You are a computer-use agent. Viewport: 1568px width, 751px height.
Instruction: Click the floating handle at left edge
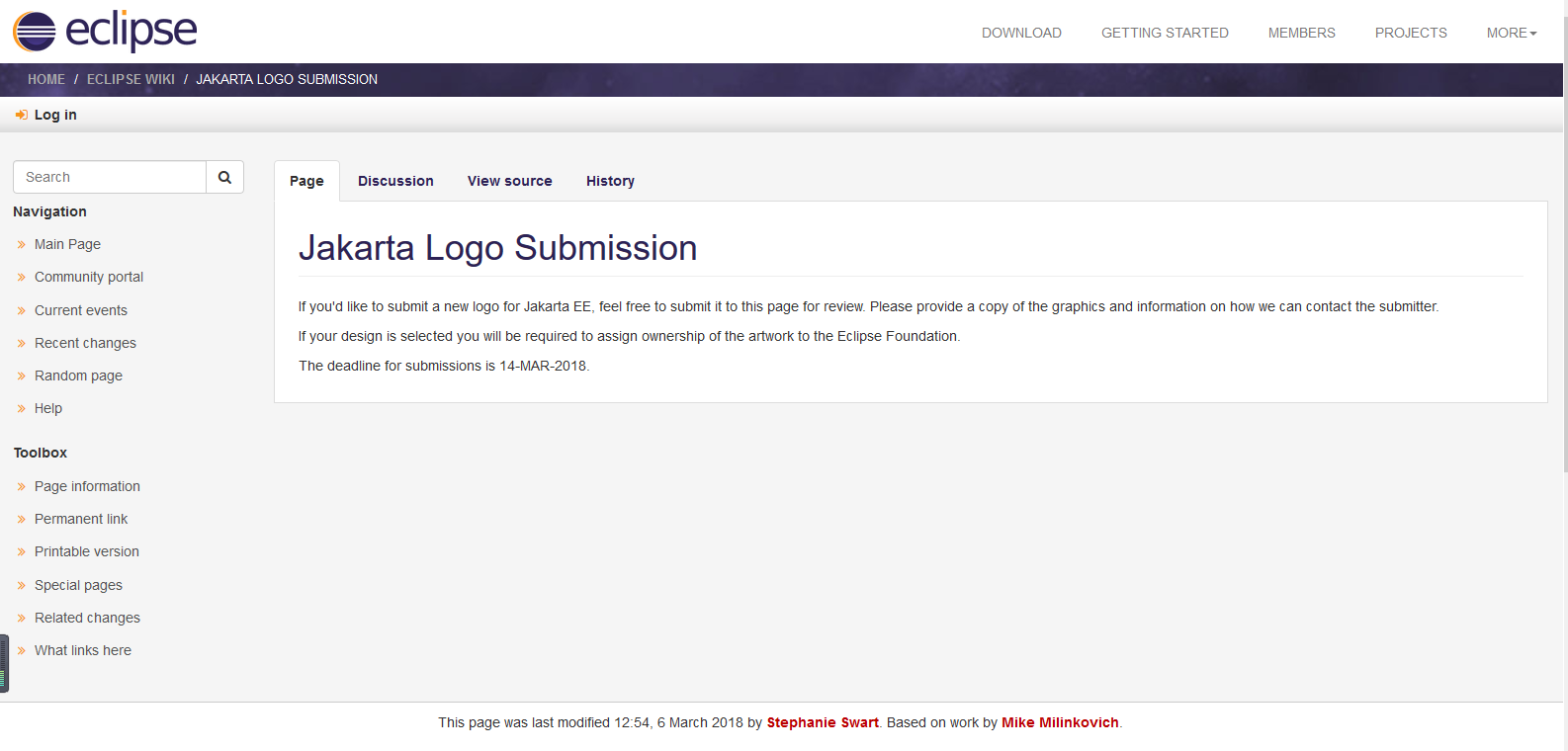click(x=4, y=663)
